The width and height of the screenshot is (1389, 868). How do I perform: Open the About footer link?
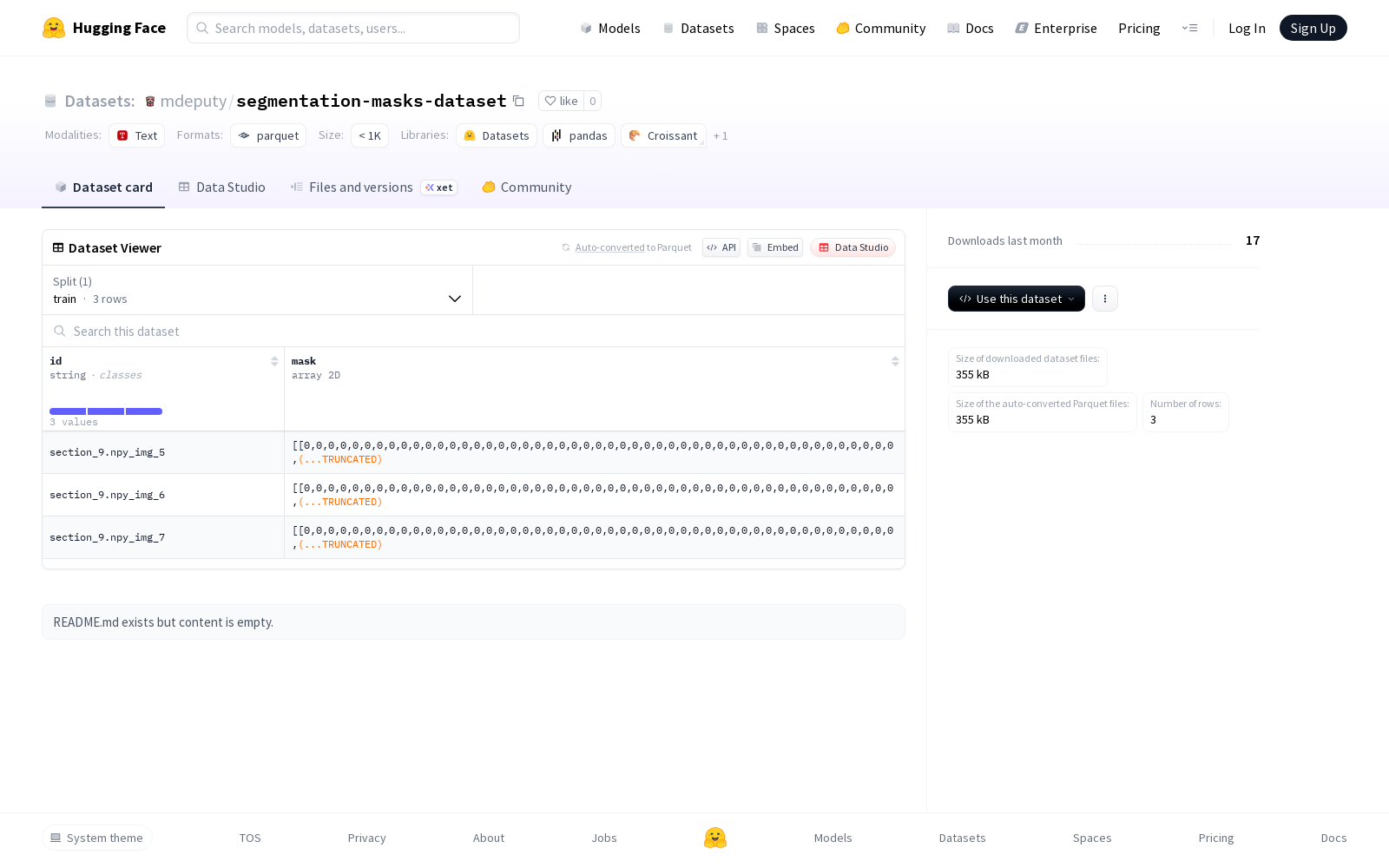pyautogui.click(x=489, y=838)
